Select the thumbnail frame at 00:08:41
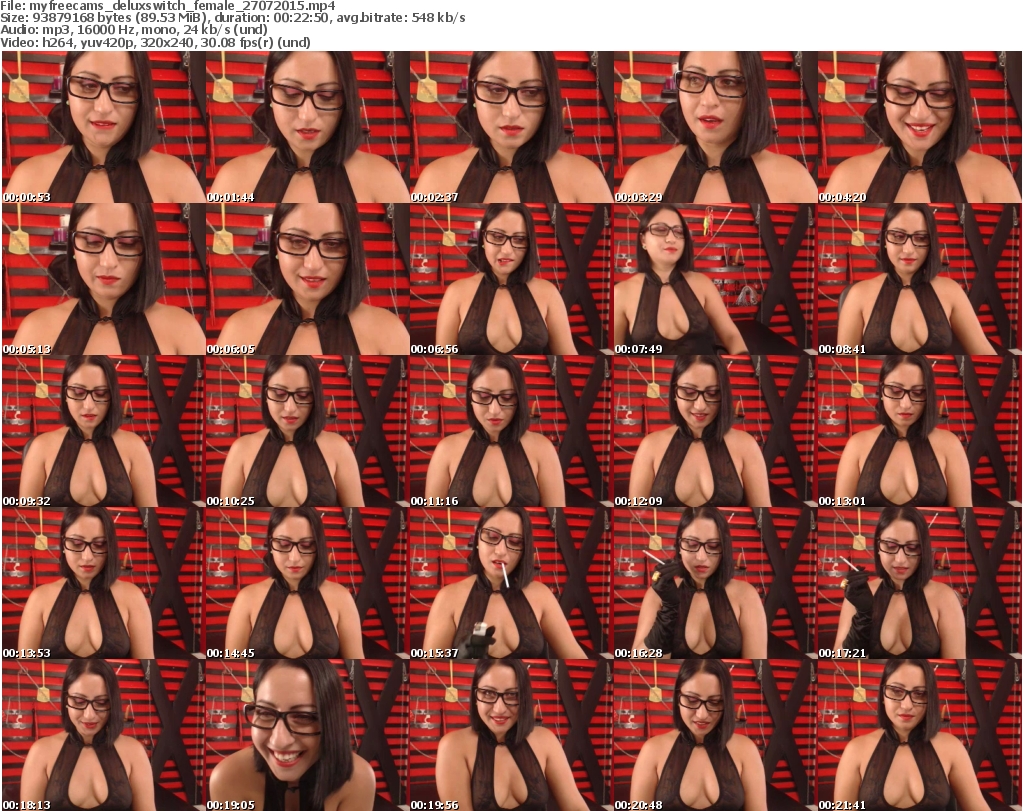Image resolution: width=1024 pixels, height=811 pixels. point(919,279)
